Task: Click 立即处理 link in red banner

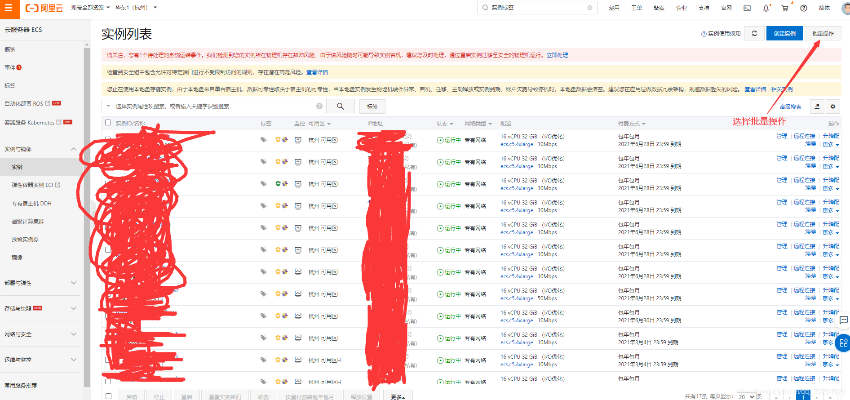Action: pos(557,55)
